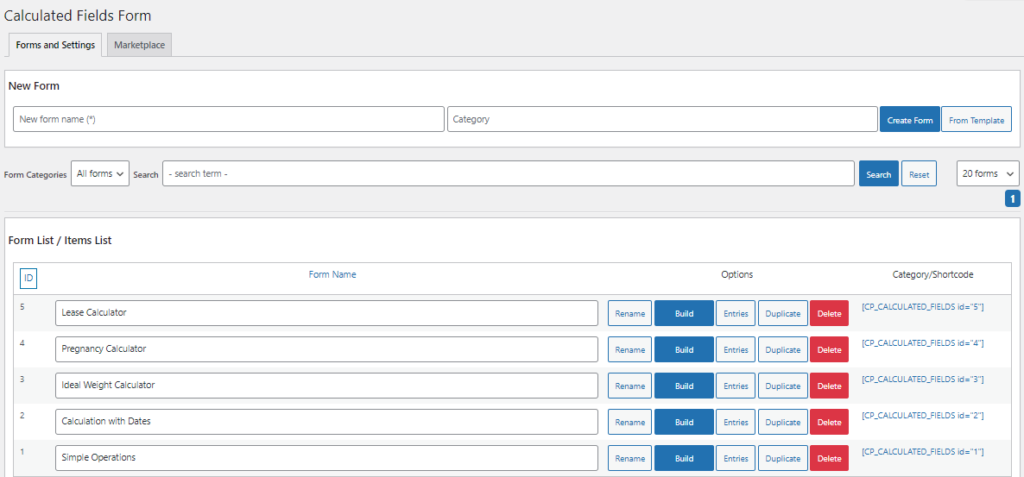Rename the Lease Calculator form
This screenshot has height=477, width=1024.
pos(630,314)
